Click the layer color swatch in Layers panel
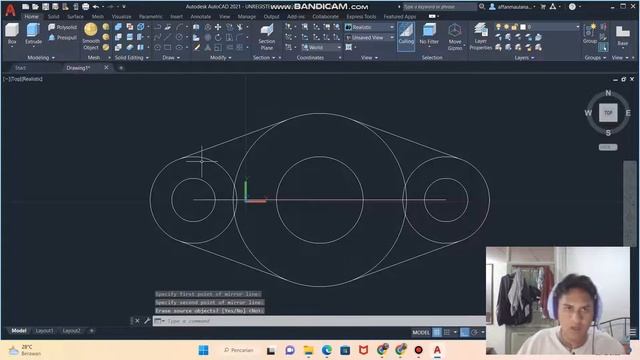This screenshot has width=640, height=360. tap(523, 27)
